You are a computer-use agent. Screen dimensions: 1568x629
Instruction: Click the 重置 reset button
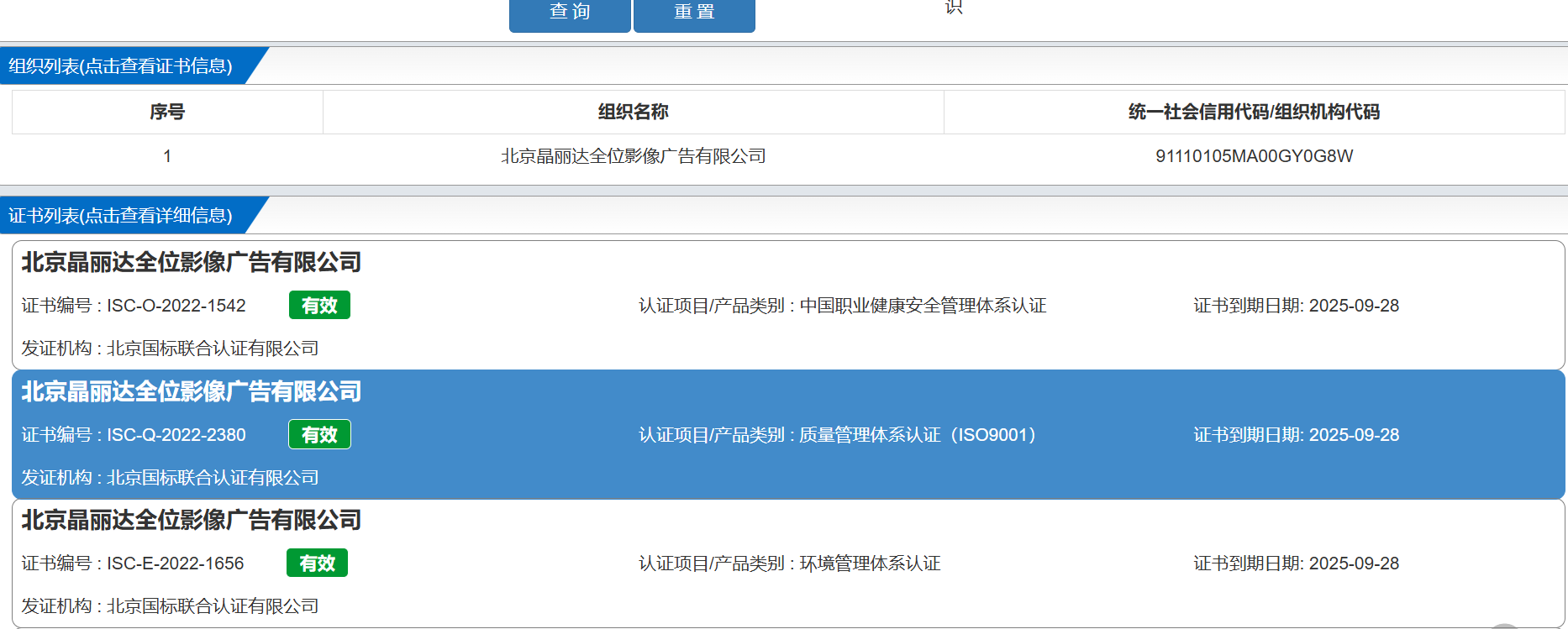pyautogui.click(x=694, y=14)
